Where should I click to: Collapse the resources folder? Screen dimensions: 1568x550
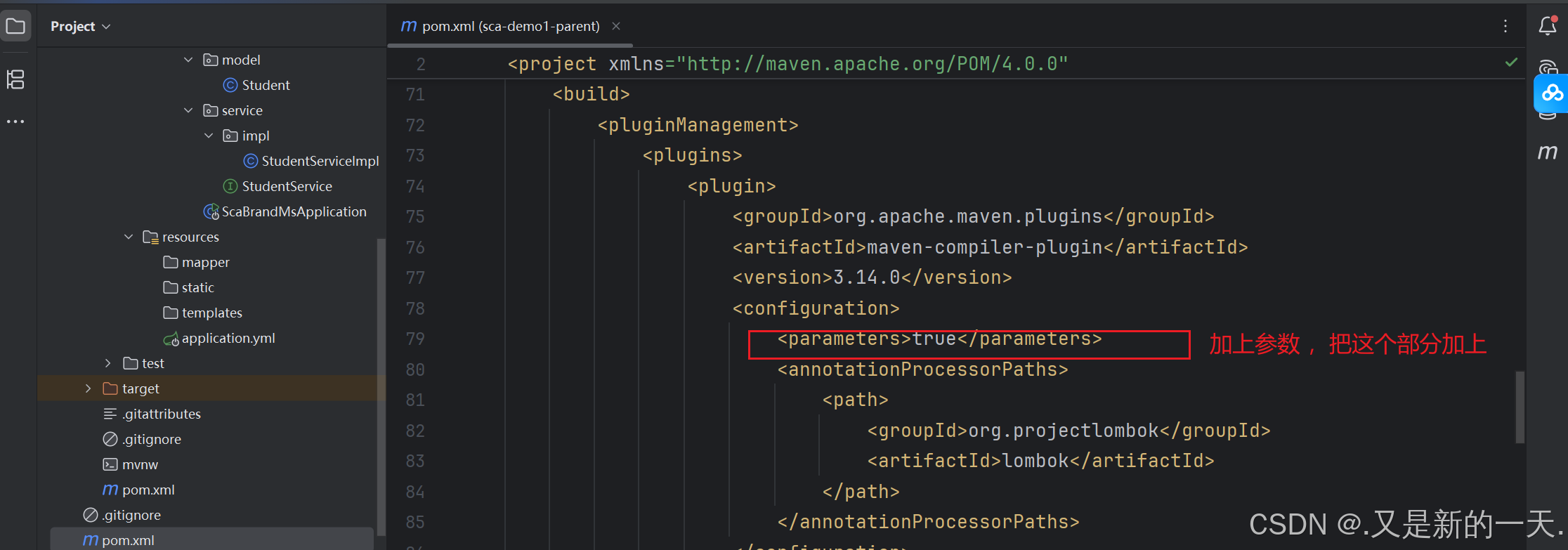coord(129,237)
